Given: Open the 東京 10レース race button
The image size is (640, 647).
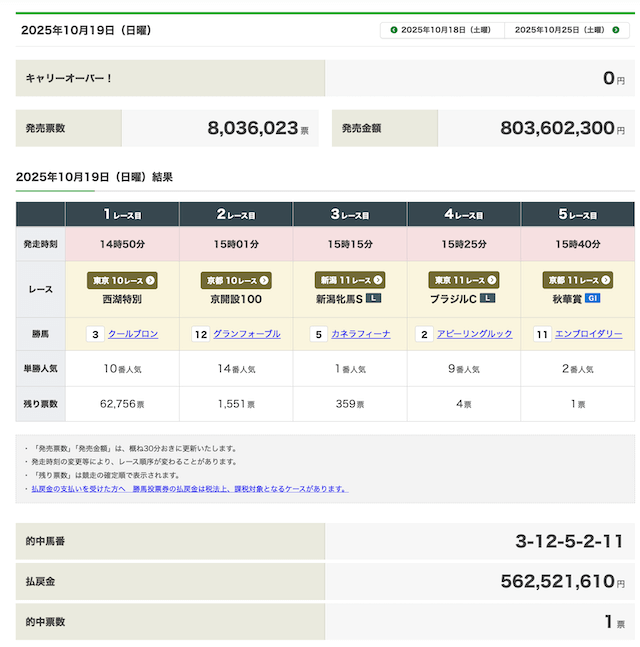Looking at the screenshot, I should click(122, 280).
